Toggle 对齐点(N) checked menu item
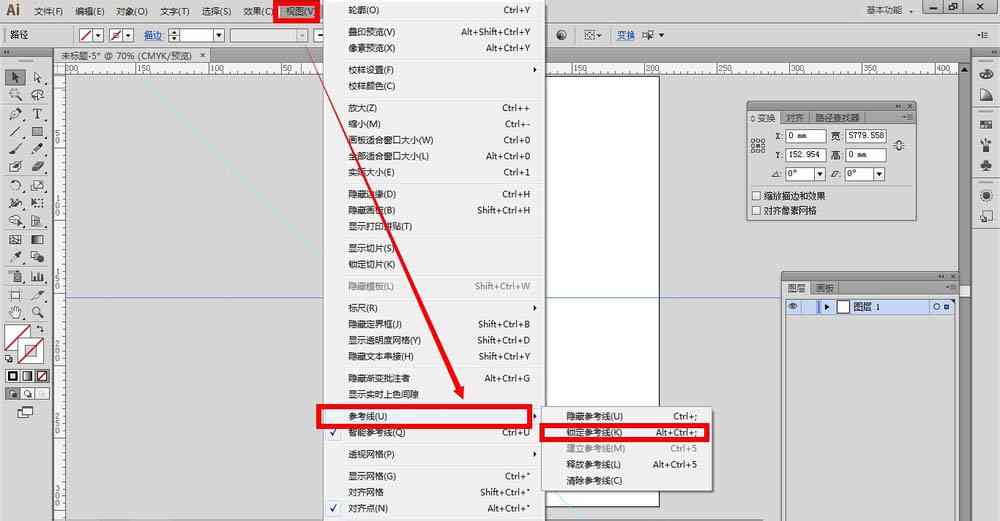This screenshot has width=1000, height=521. 434,508
